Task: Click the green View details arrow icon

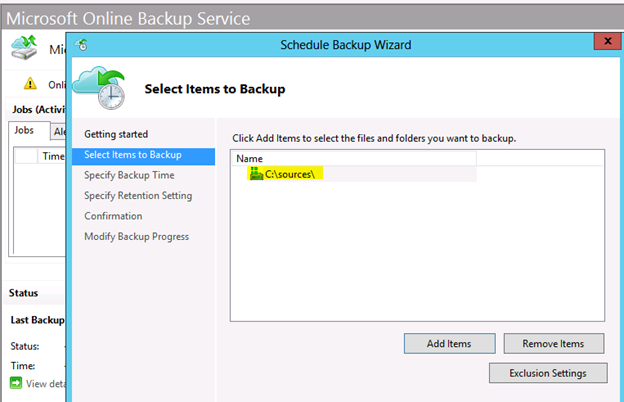Action: click(16, 383)
